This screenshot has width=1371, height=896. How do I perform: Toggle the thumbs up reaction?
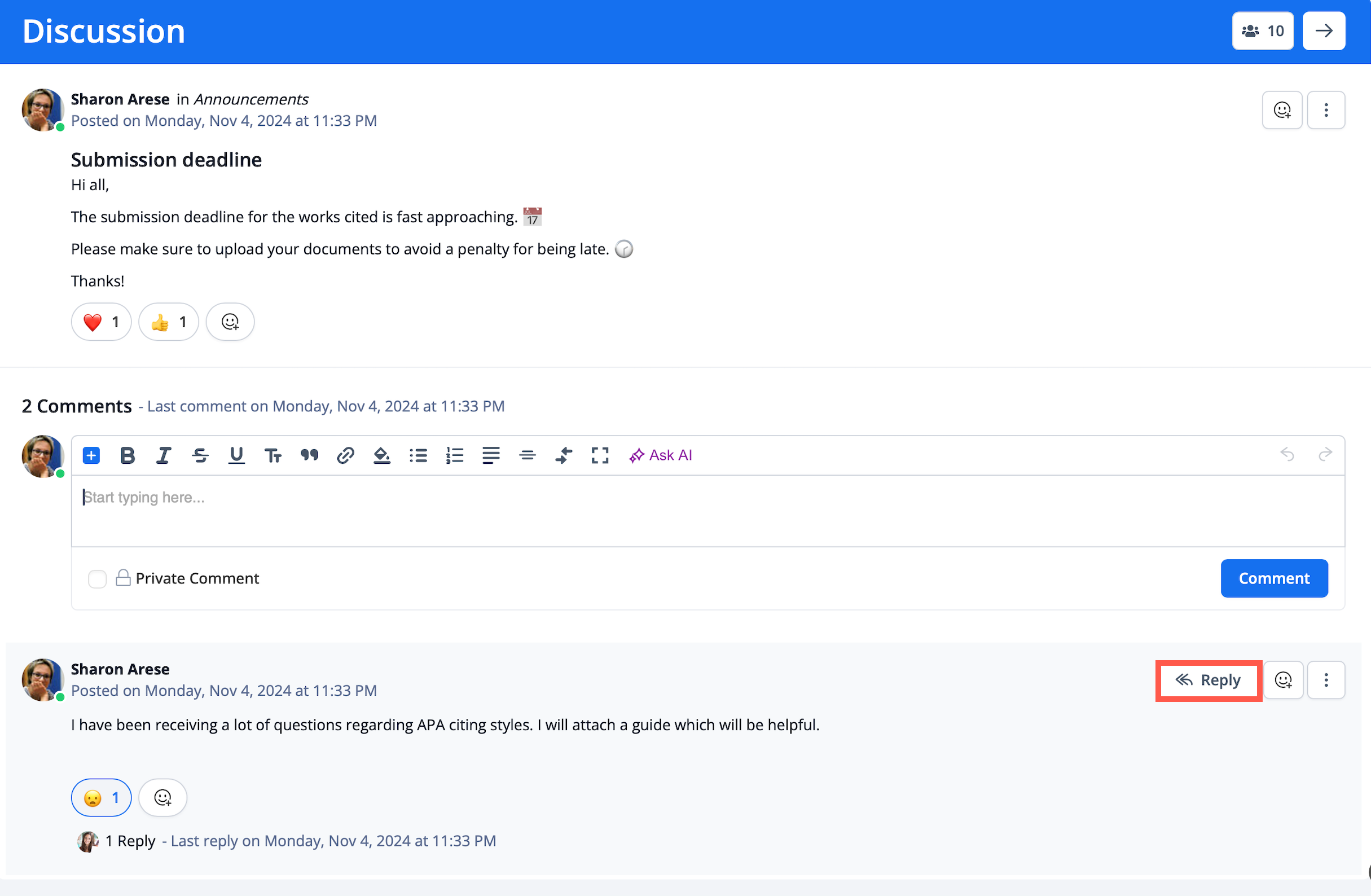tap(169, 322)
